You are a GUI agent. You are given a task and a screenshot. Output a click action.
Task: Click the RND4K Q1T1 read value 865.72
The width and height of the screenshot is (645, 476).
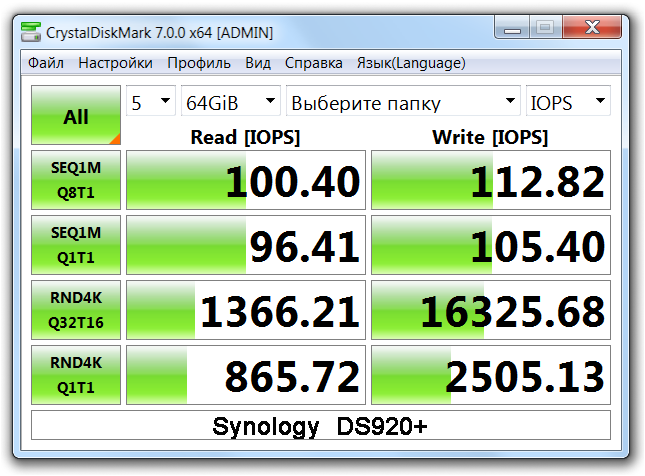click(246, 375)
